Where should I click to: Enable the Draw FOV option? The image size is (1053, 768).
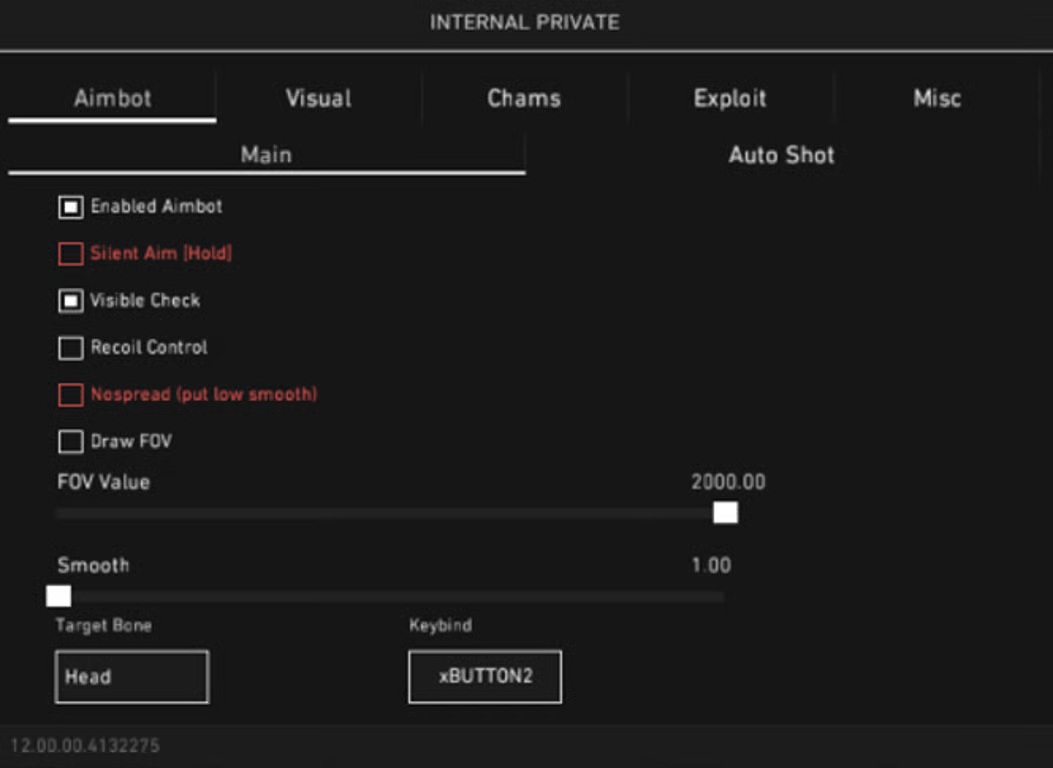(70, 441)
